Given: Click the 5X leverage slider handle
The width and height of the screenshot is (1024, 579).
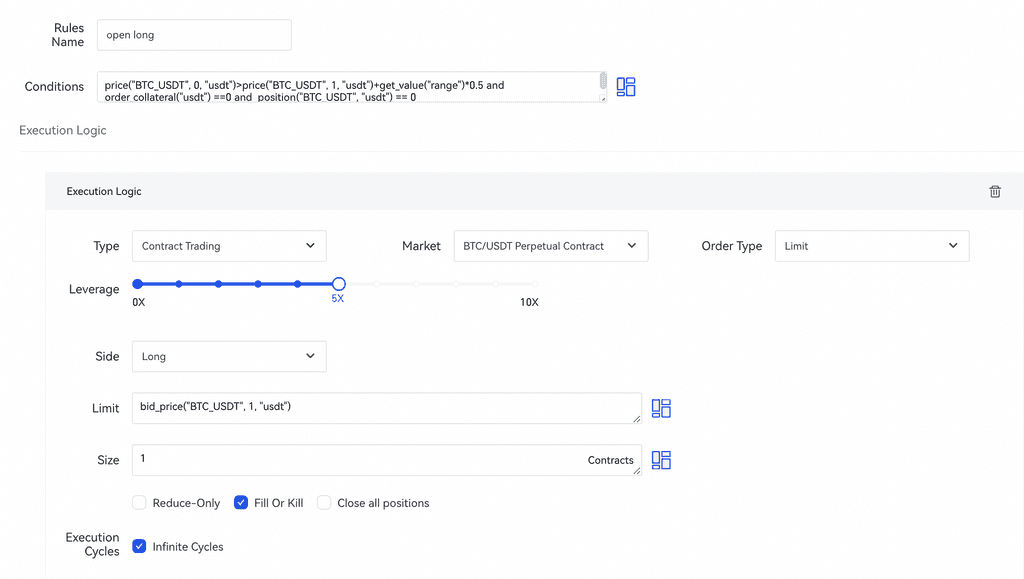Looking at the screenshot, I should (338, 284).
